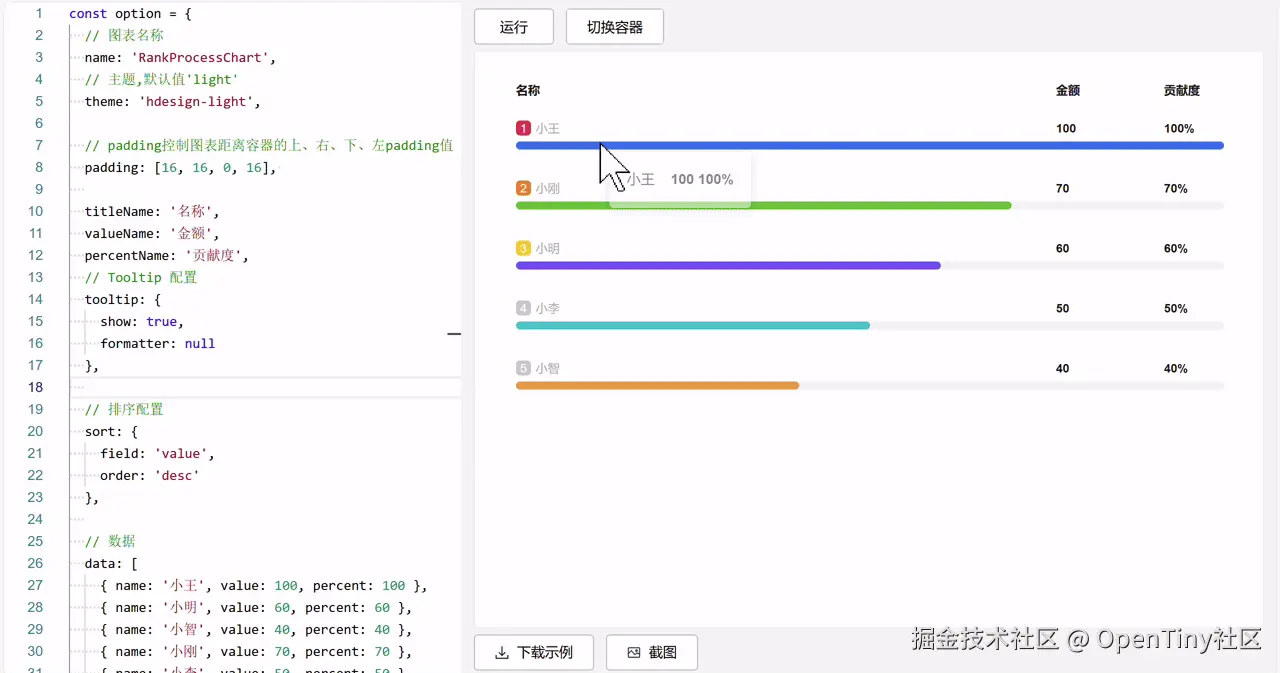Click the divider handle between editor and preview

click(x=455, y=333)
